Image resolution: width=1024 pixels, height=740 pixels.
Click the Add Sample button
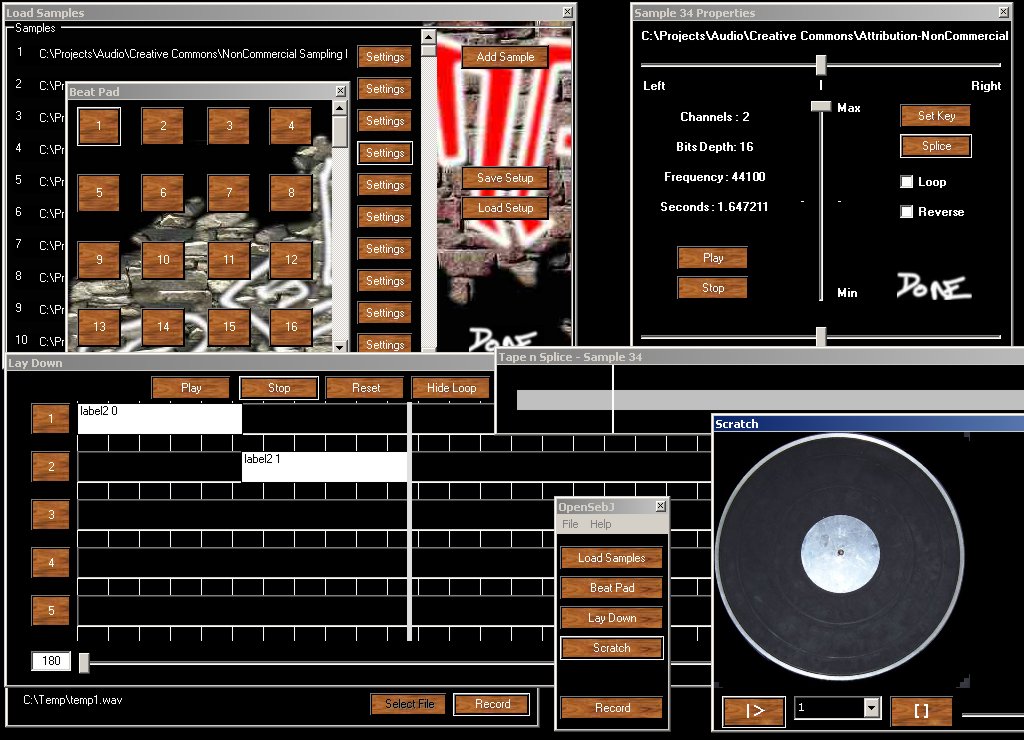pos(505,57)
